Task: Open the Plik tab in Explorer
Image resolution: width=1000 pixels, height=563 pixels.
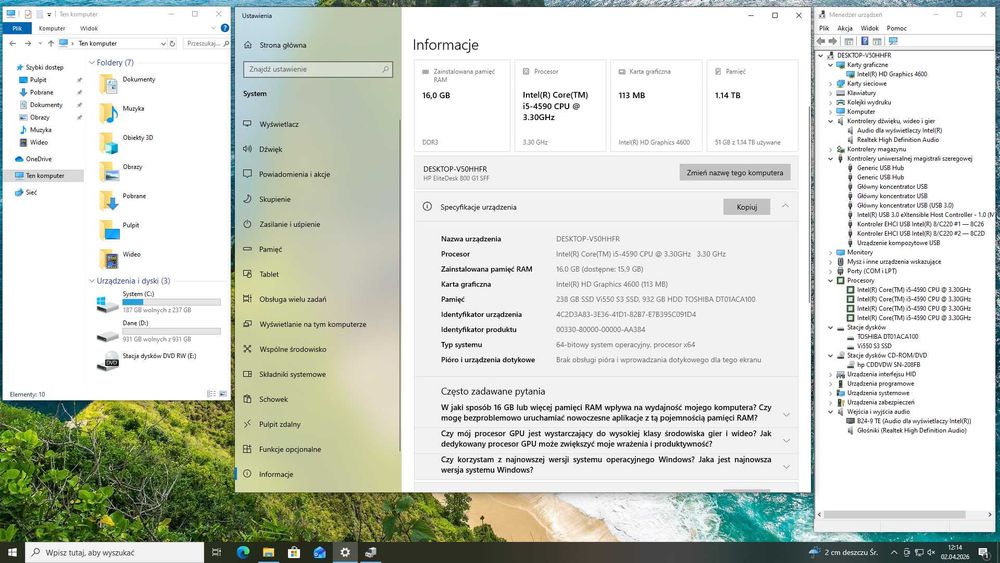Action: coord(17,28)
